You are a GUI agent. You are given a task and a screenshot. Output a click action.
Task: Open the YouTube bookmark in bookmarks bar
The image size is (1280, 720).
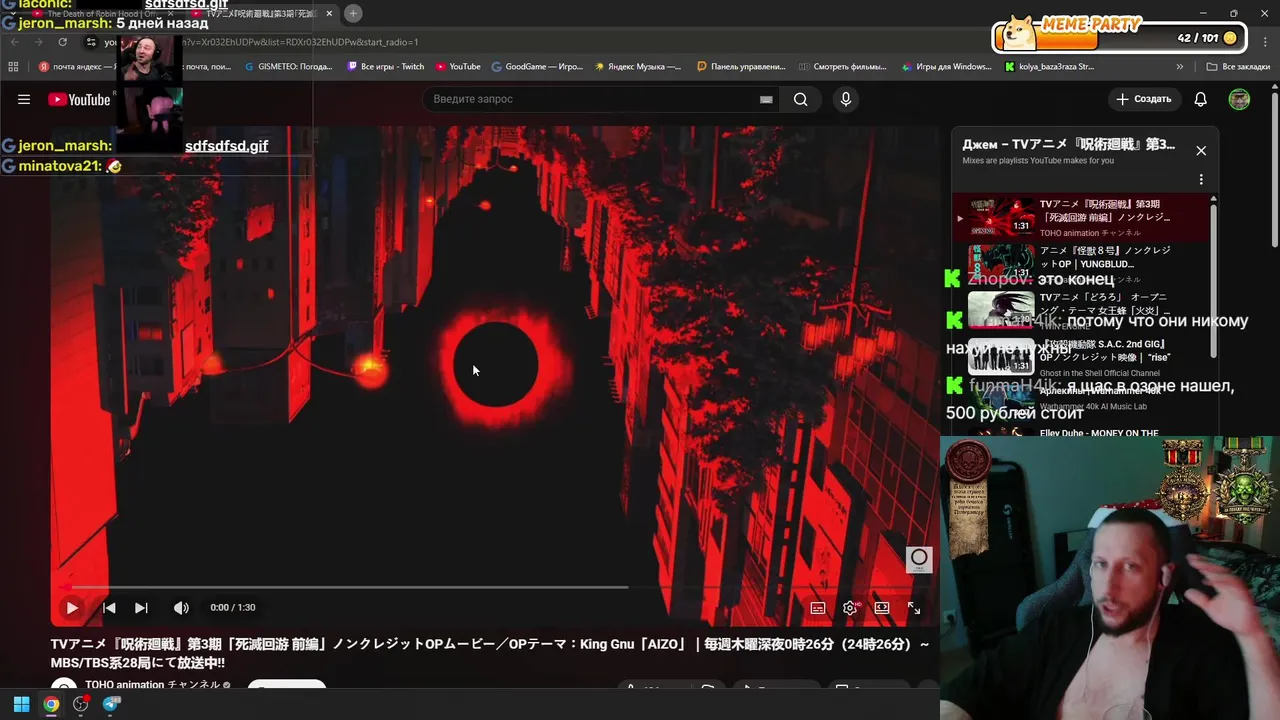pos(458,67)
